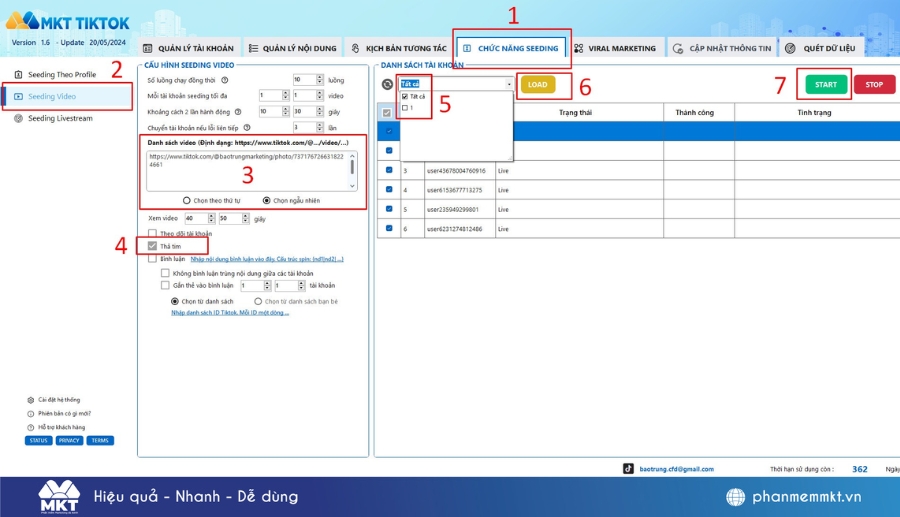Click the PRIVACY button
Viewport: 900px width, 517px height.
(x=69, y=441)
